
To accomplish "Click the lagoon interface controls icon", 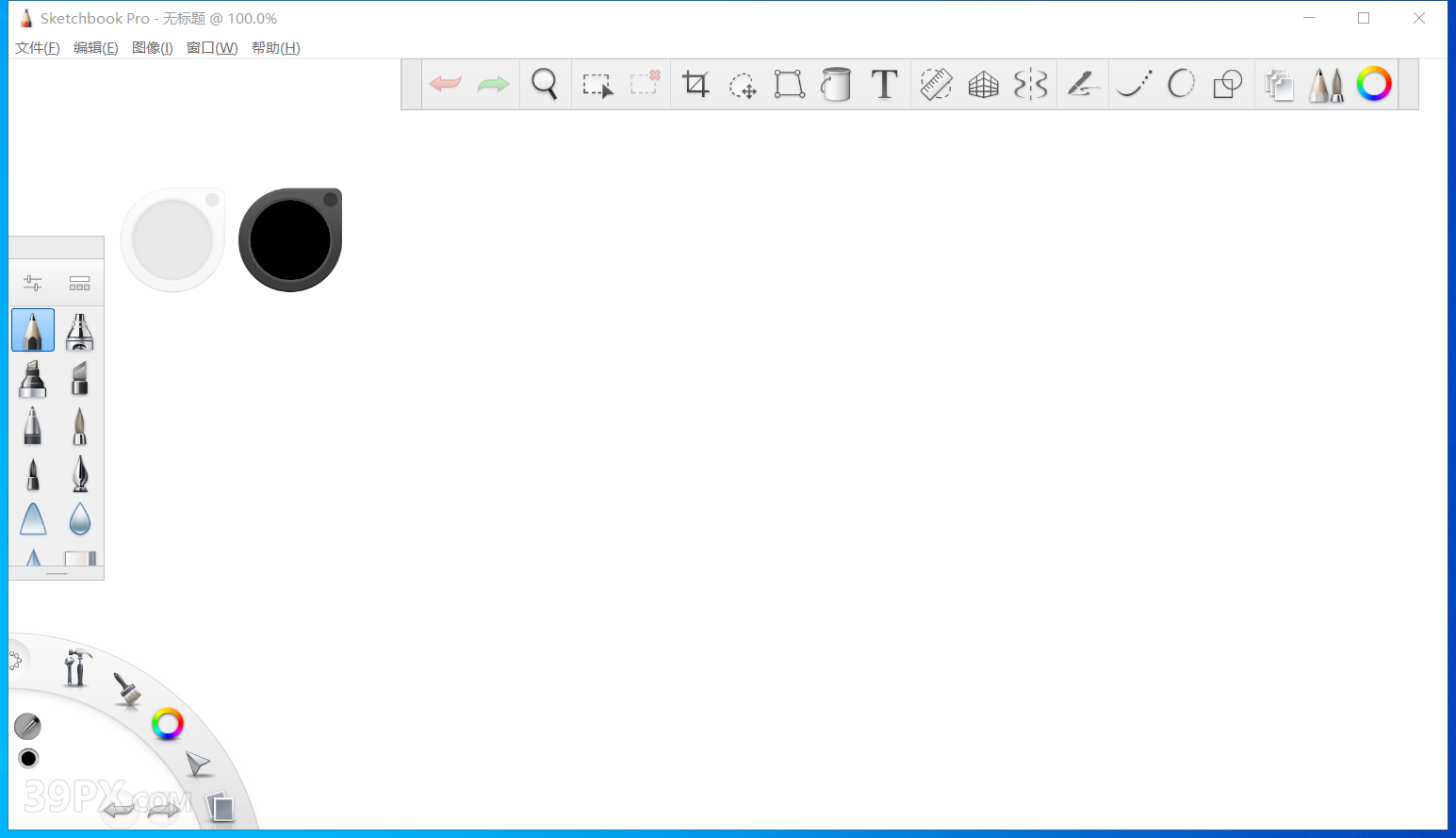I will click(x=16, y=661).
